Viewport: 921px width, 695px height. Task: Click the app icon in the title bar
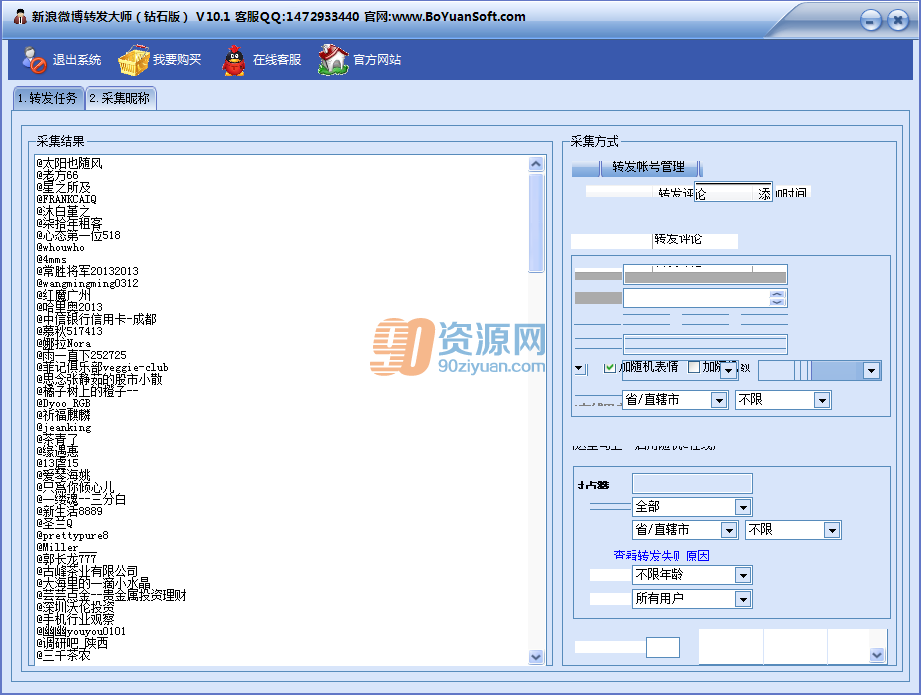tap(20, 17)
